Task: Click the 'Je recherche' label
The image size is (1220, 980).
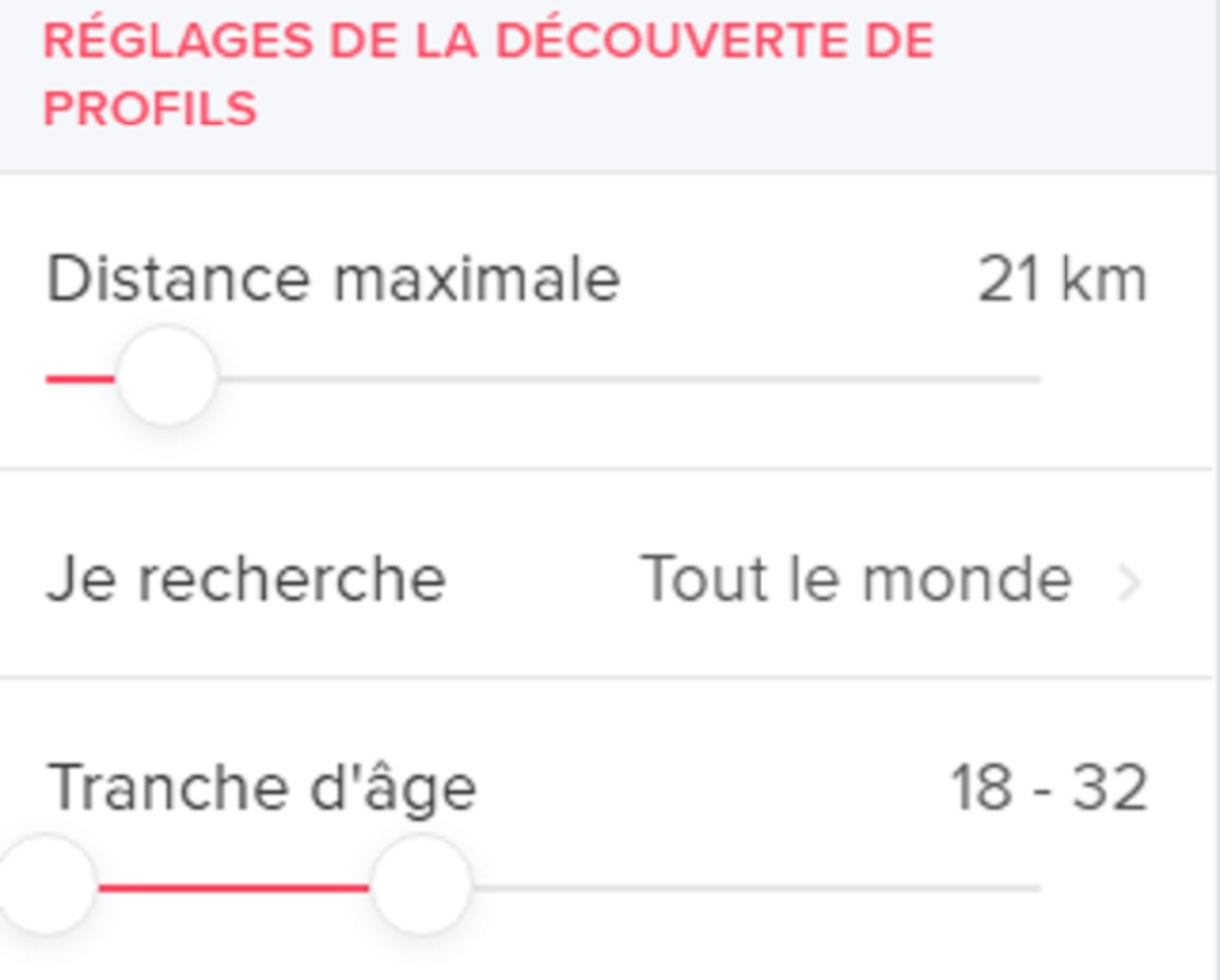Action: [248, 575]
